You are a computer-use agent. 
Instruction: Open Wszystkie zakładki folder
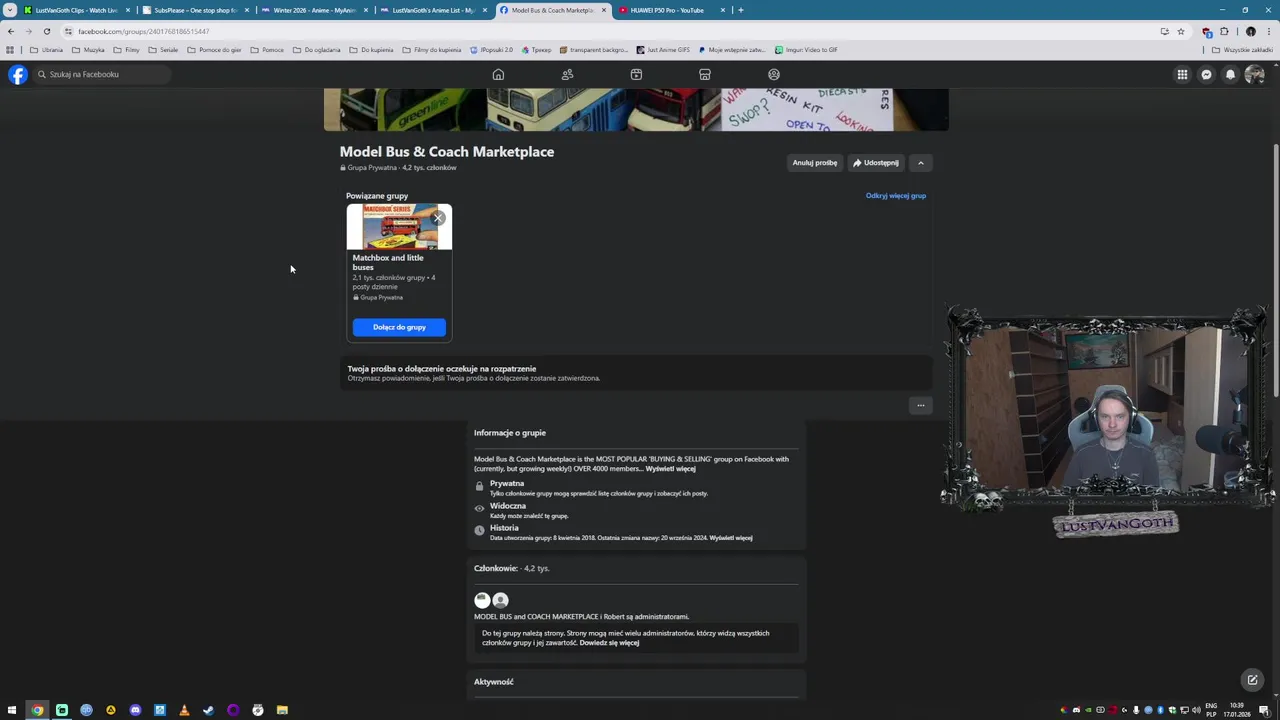click(1244, 49)
